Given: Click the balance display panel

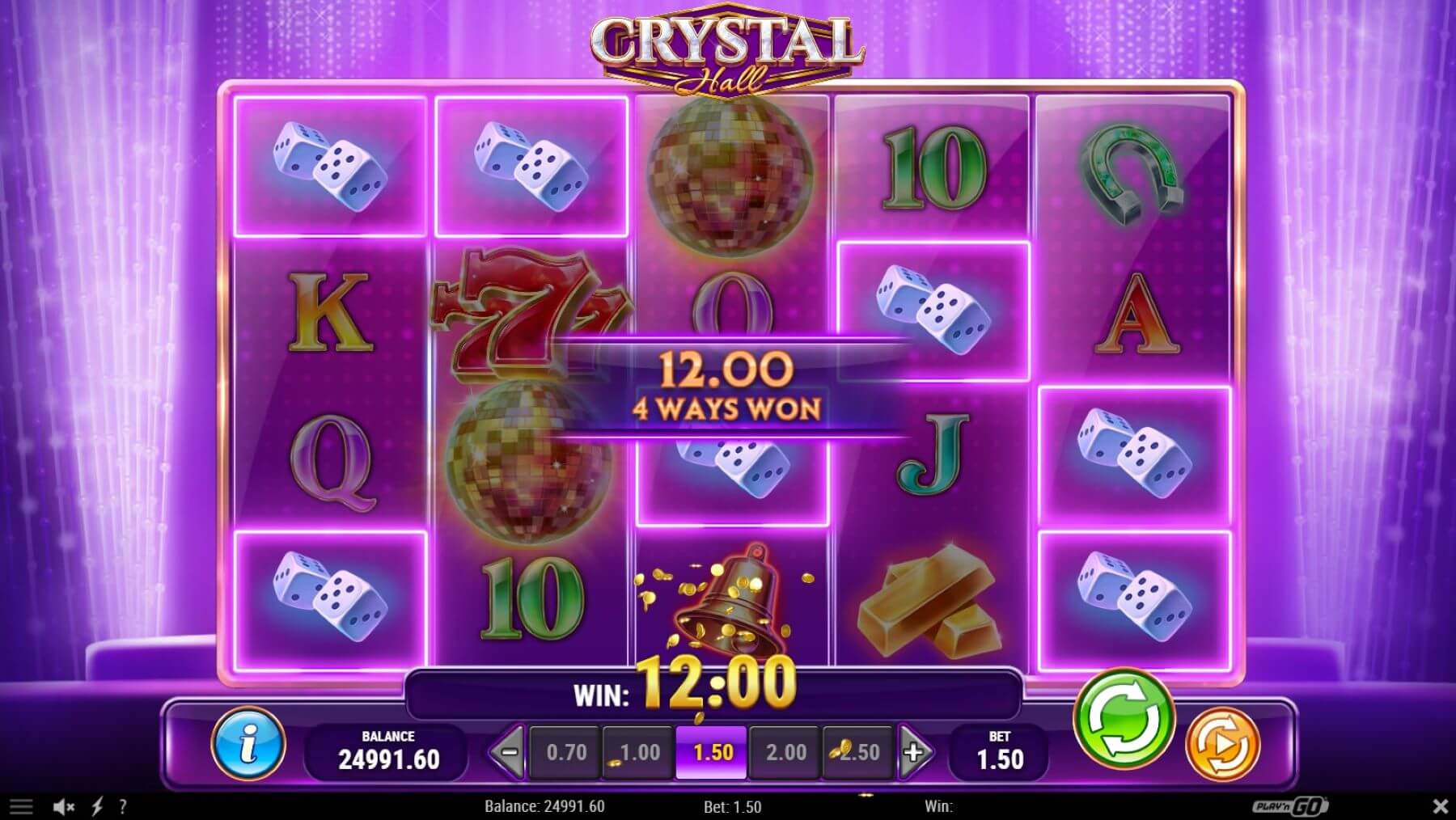Looking at the screenshot, I should (387, 752).
